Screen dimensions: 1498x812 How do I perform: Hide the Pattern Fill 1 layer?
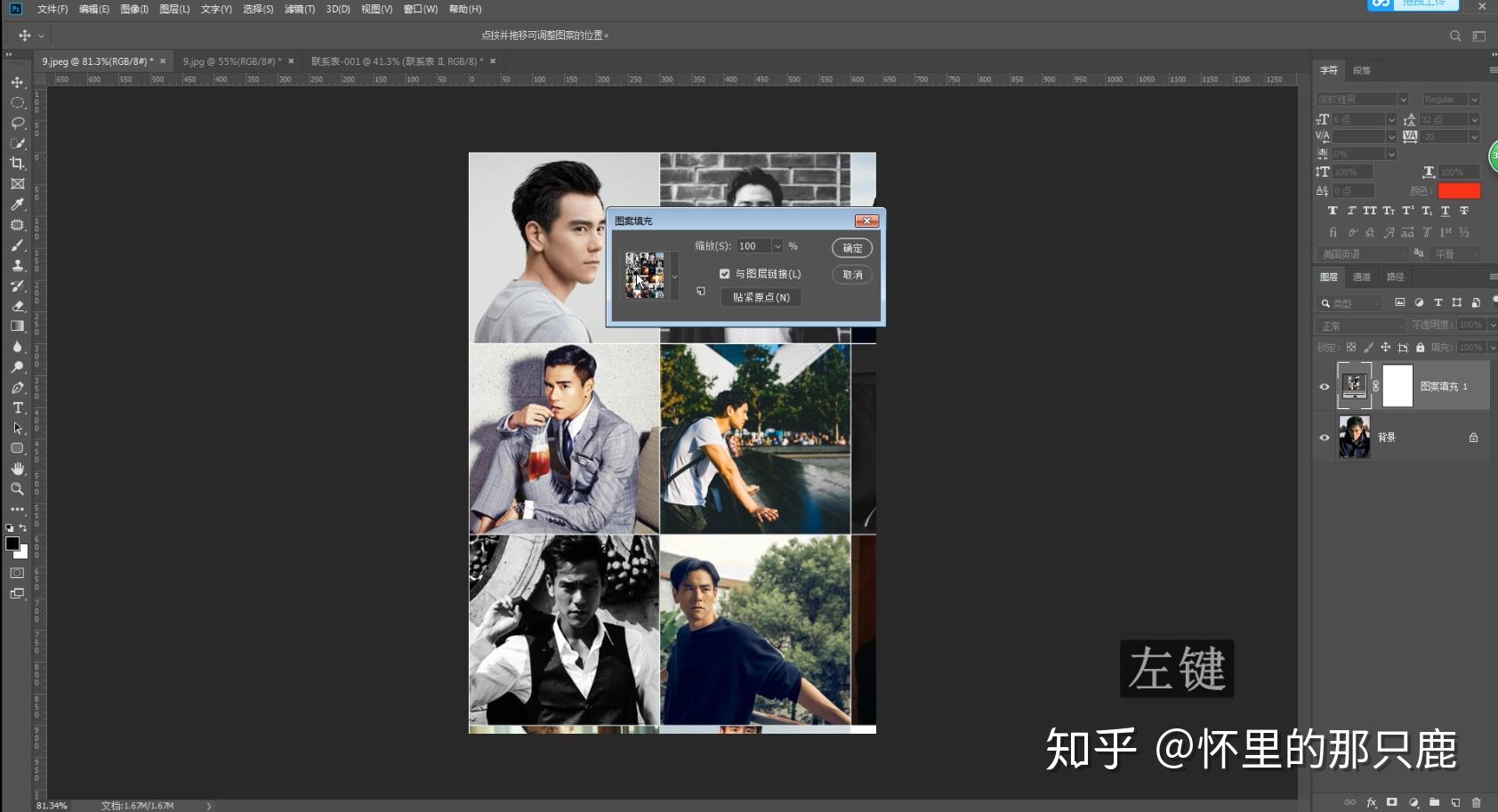[x=1325, y=387]
